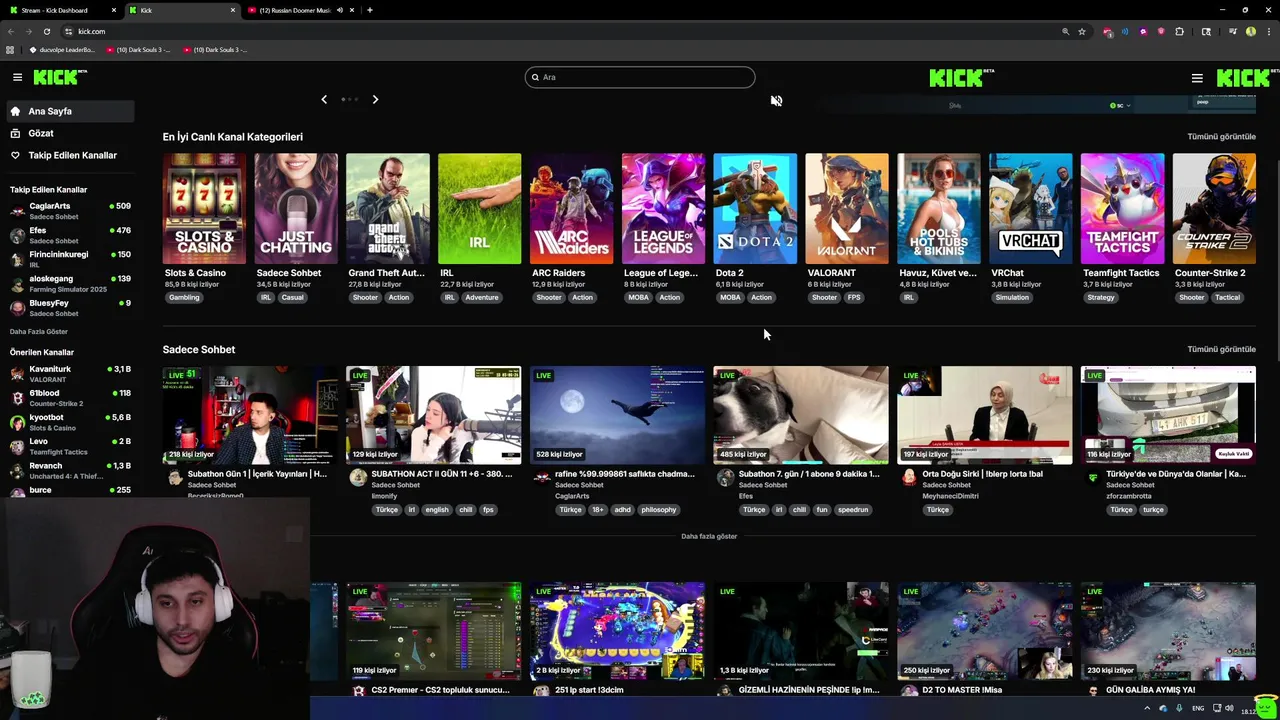Click Tümünü görüntüle for live categories
1280x720 pixels.
(1221, 136)
